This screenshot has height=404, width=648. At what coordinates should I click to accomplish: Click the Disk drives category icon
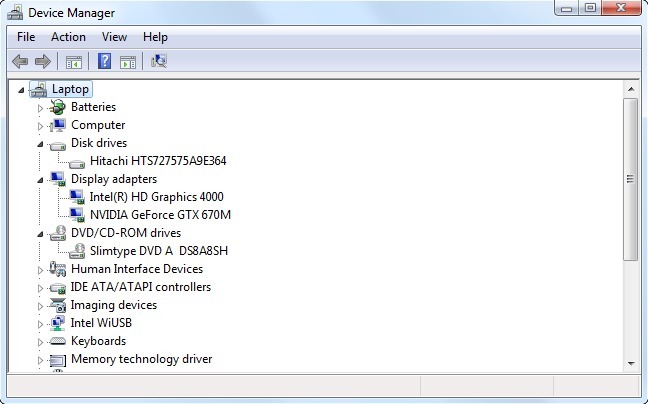click(57, 145)
